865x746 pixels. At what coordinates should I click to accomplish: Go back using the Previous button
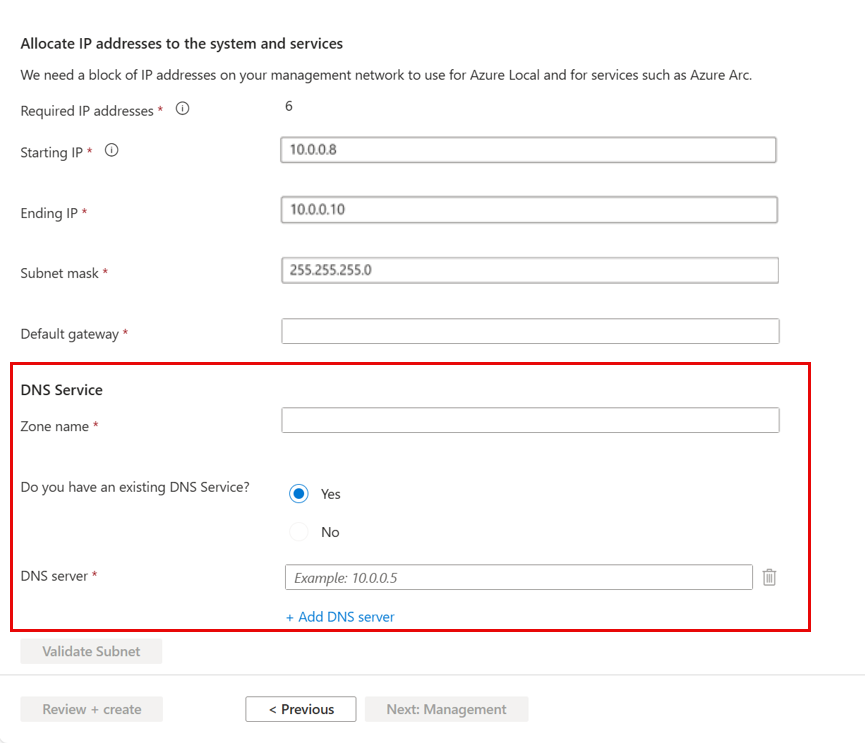[300, 709]
